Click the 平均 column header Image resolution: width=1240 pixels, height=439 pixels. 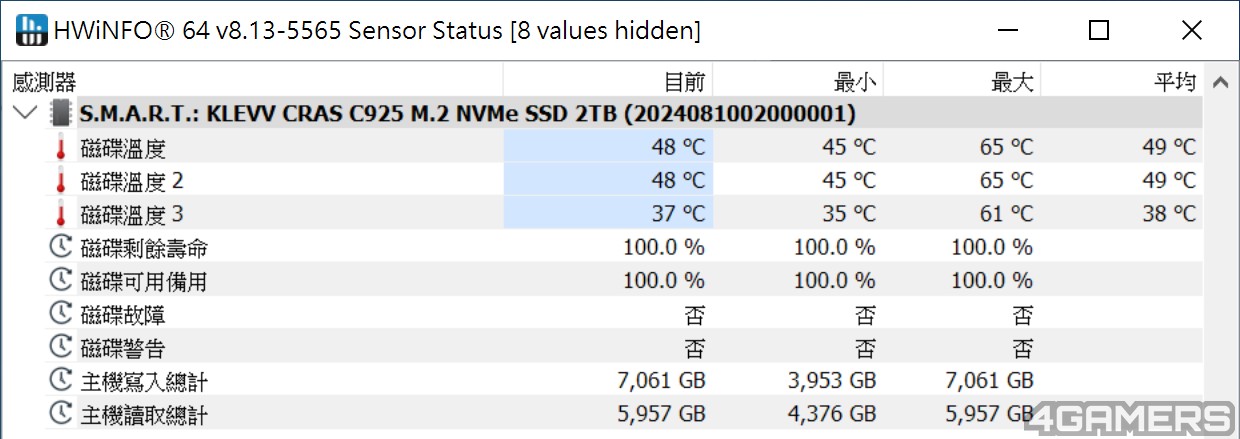1174,82
